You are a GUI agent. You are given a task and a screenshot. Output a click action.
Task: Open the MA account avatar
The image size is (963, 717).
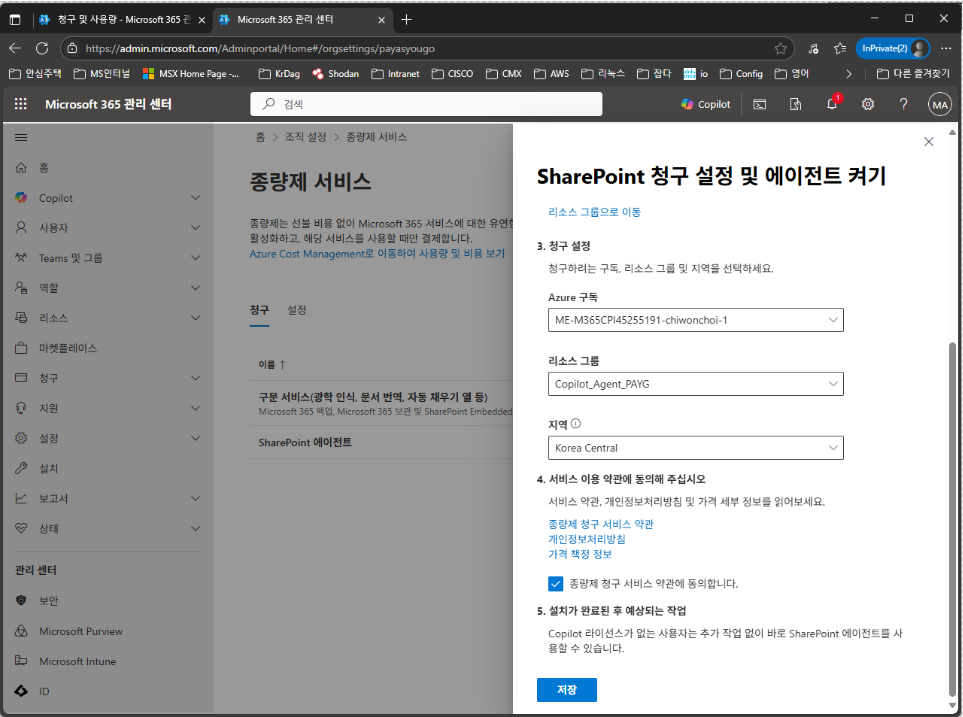[x=940, y=104]
